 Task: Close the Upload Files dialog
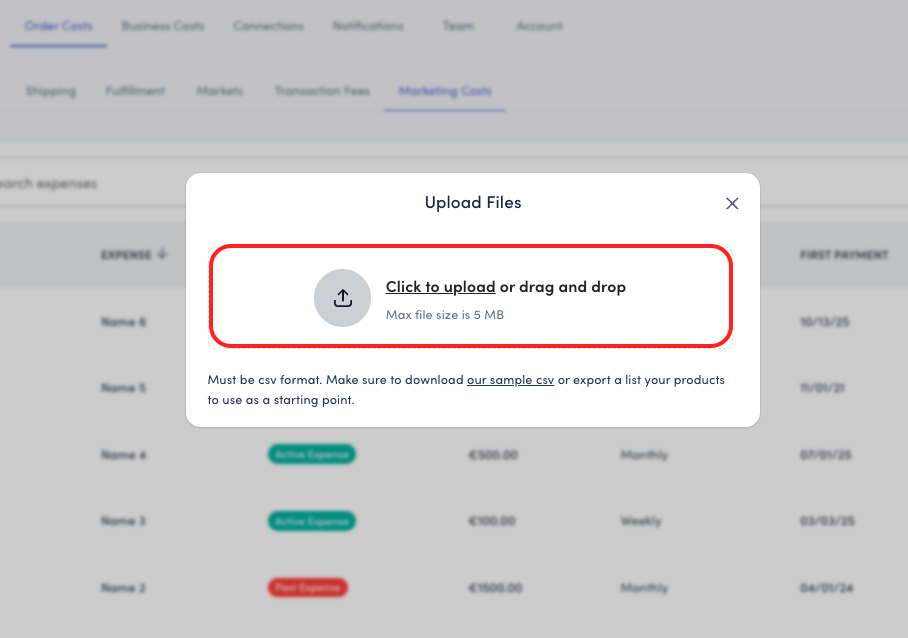pyautogui.click(x=732, y=203)
